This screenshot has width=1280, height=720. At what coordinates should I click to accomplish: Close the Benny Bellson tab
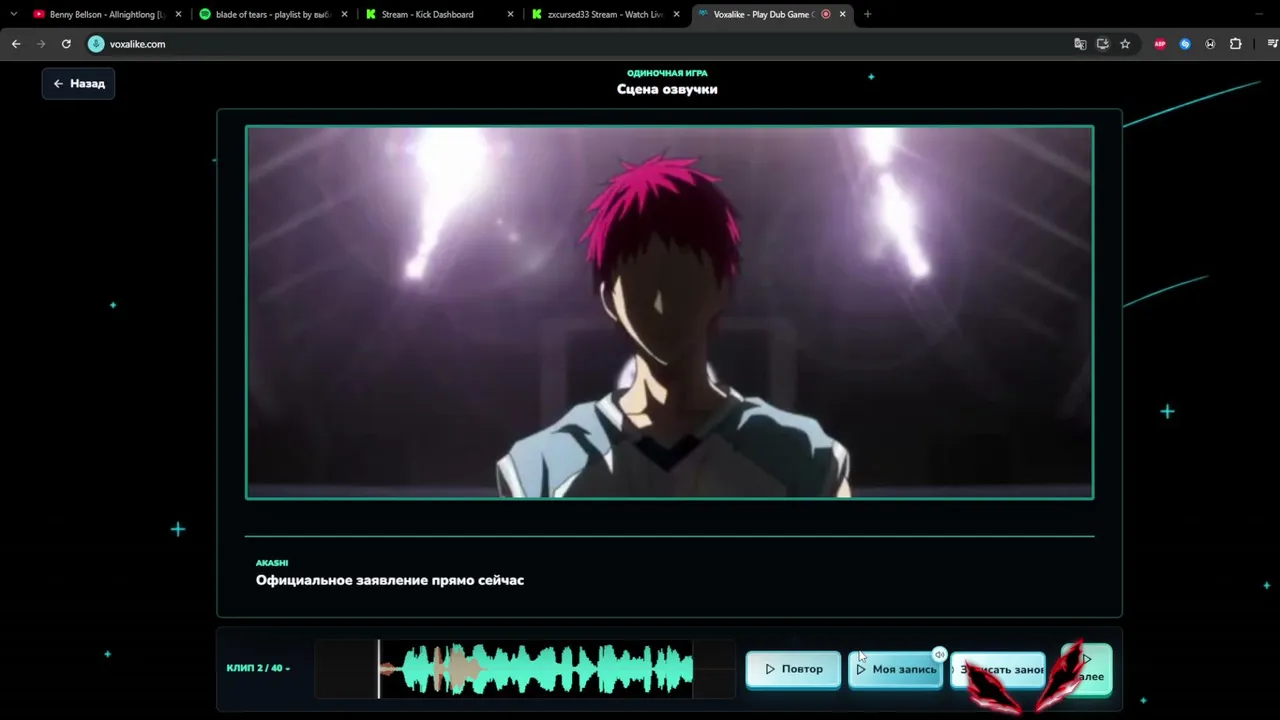(x=179, y=14)
